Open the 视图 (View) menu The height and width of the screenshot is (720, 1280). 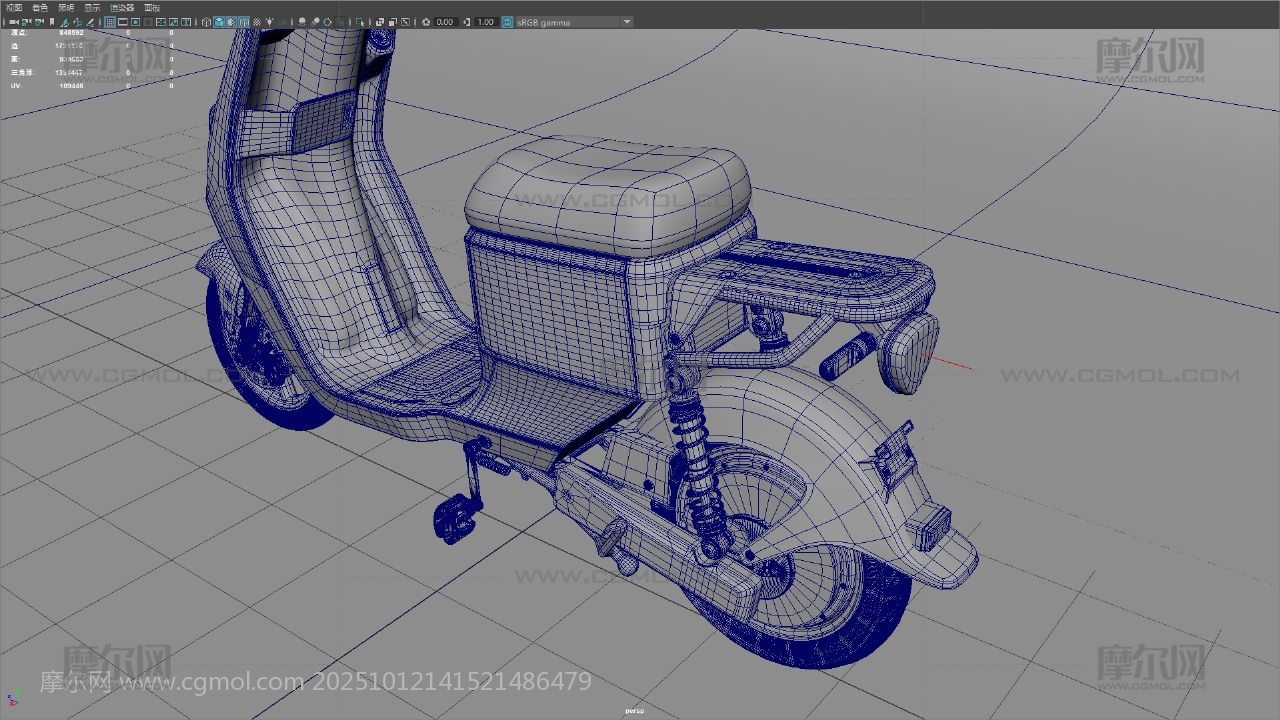point(14,7)
